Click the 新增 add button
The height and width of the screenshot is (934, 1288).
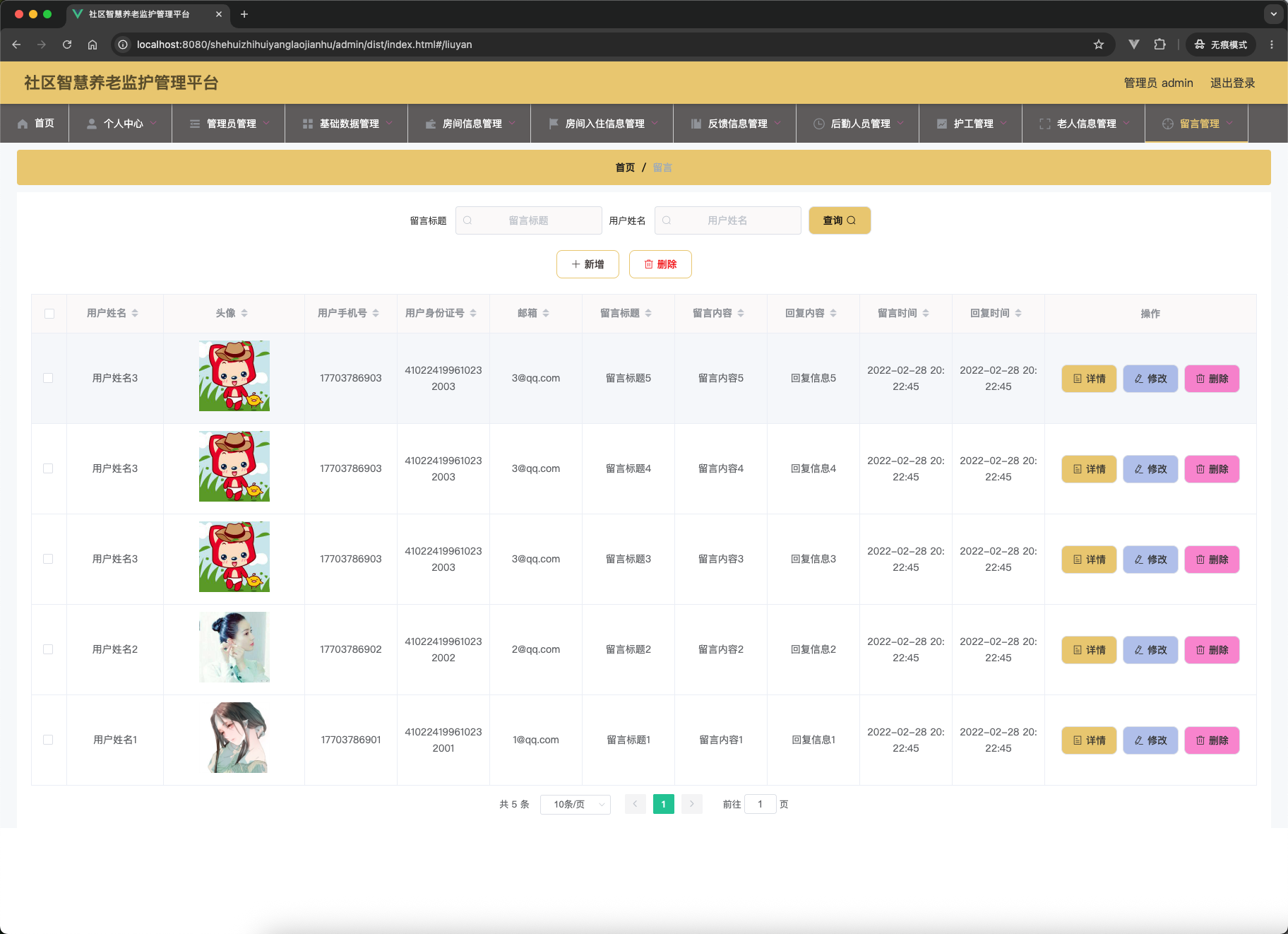tap(588, 264)
